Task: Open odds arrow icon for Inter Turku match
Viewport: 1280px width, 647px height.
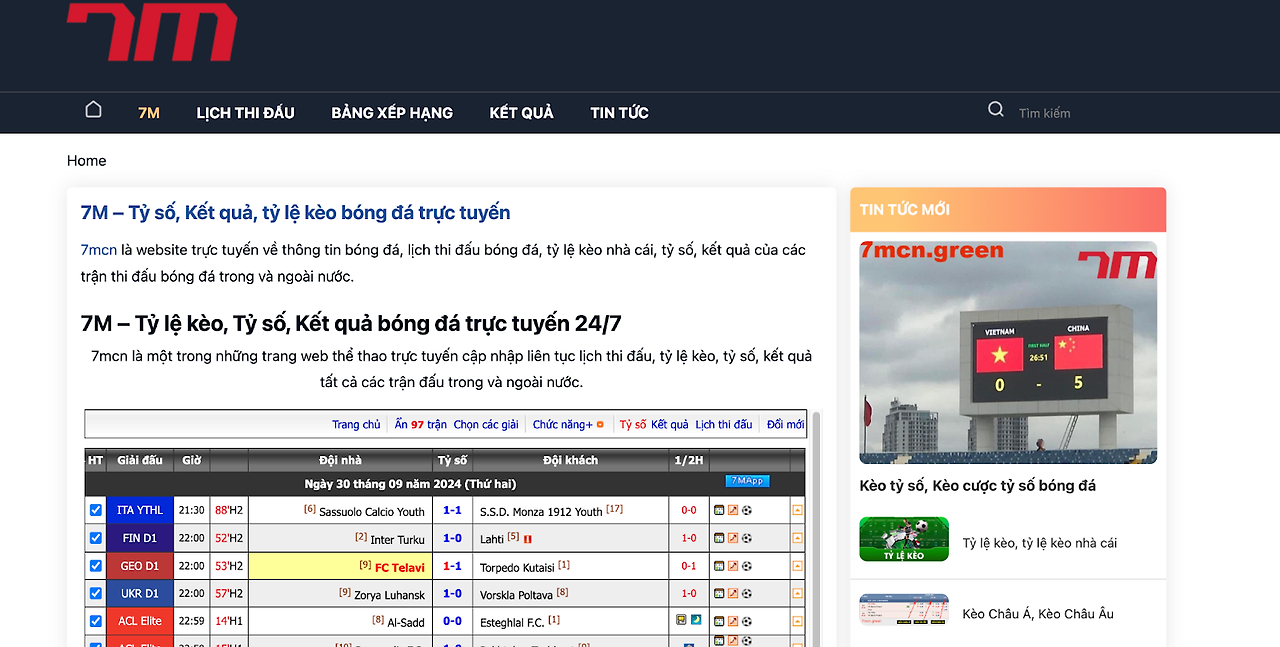Action: 733,538
